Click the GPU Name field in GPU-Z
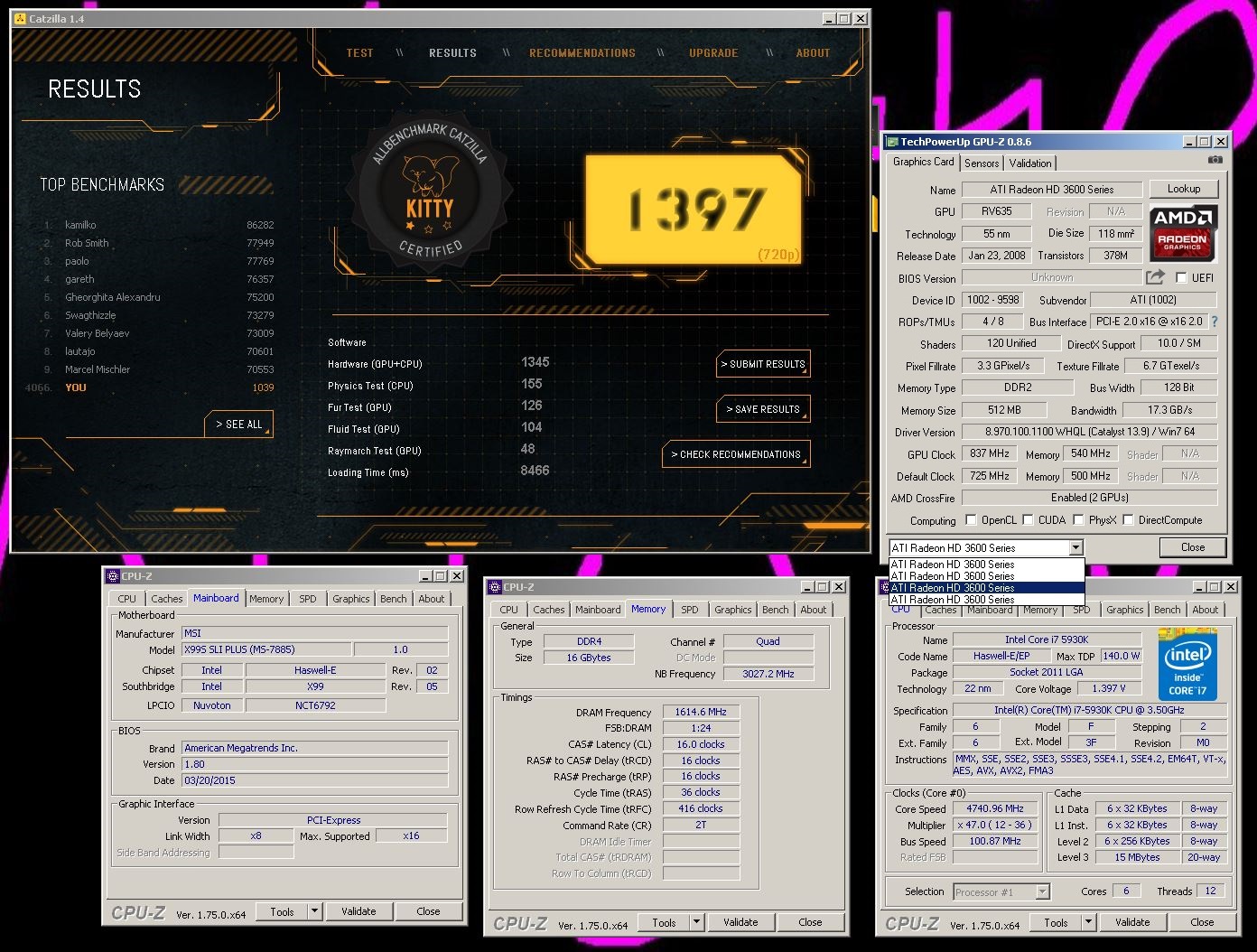The width and height of the screenshot is (1257, 952). 1051,190
